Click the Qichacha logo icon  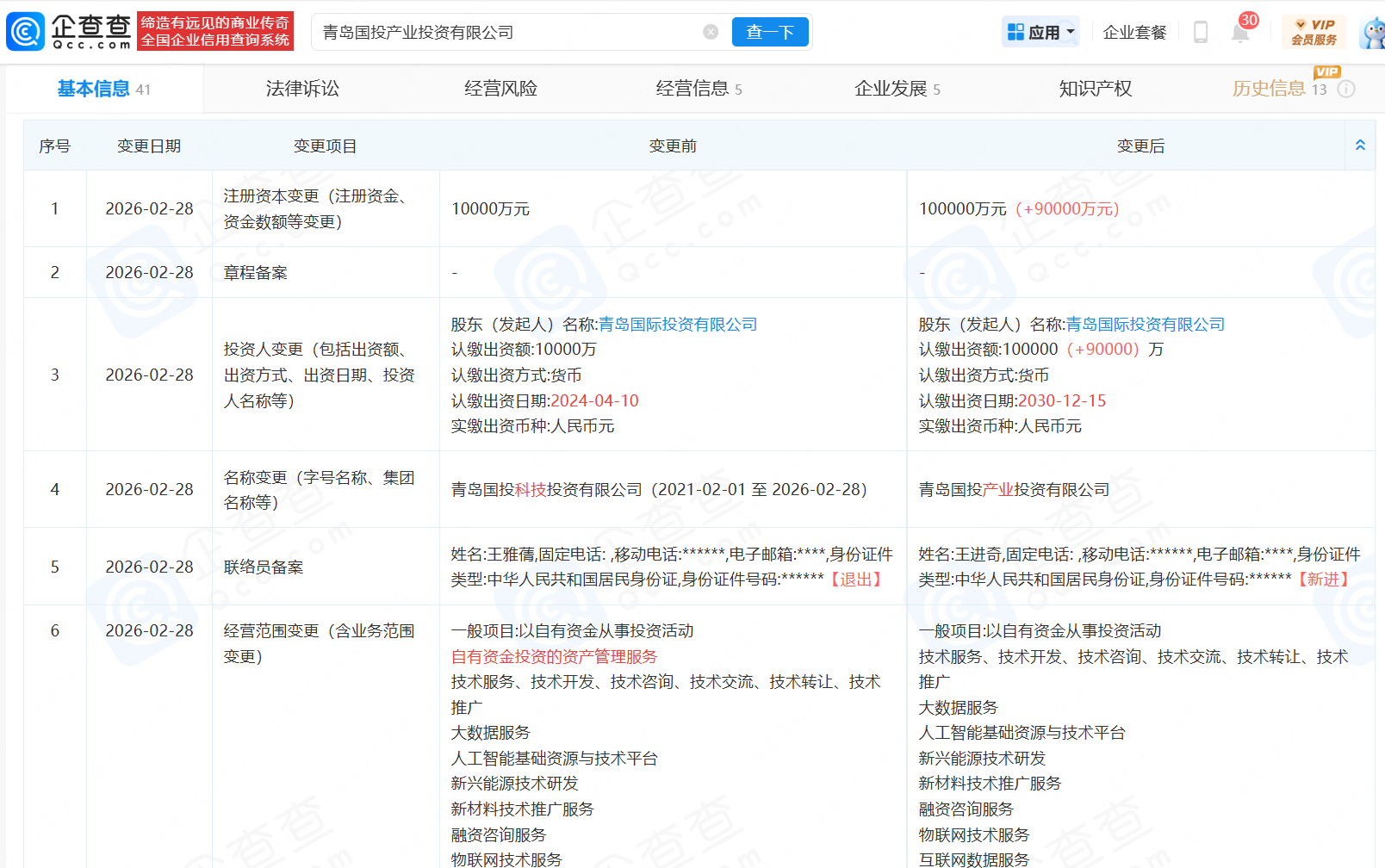click(x=26, y=32)
